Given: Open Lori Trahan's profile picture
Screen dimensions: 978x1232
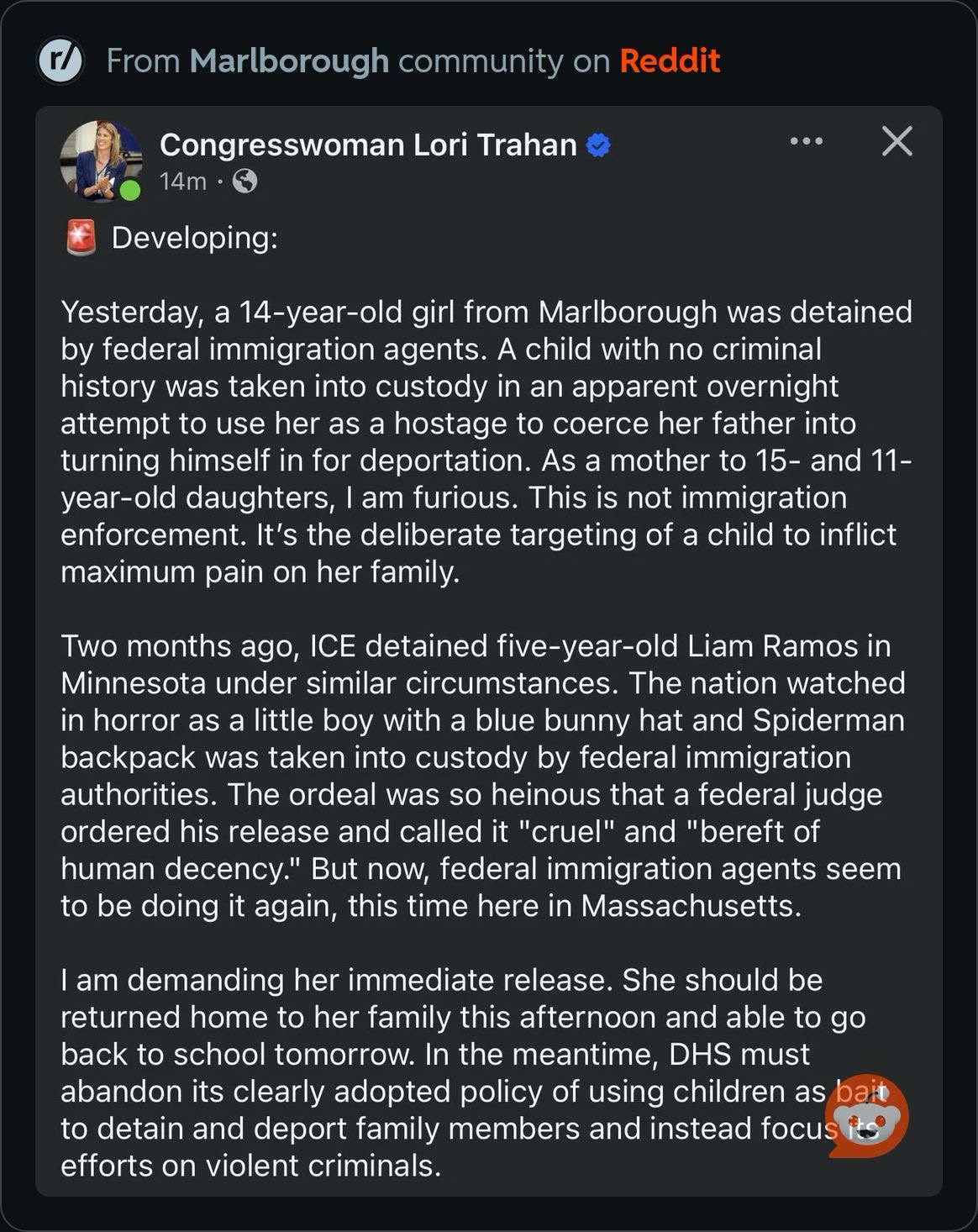Looking at the screenshot, I should pos(100,160).
